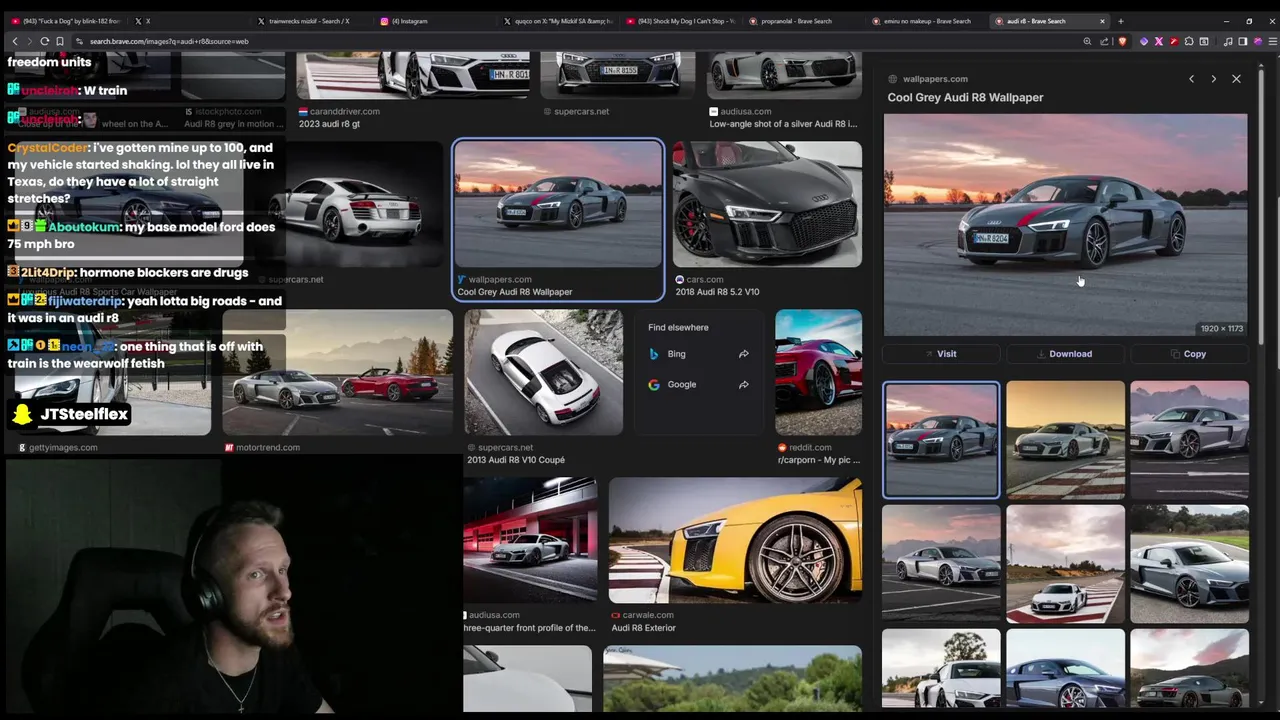The width and height of the screenshot is (1280, 720).
Task: Click the 'Cool Grey Audi R8 Wallpaper' panel title
Action: [965, 97]
